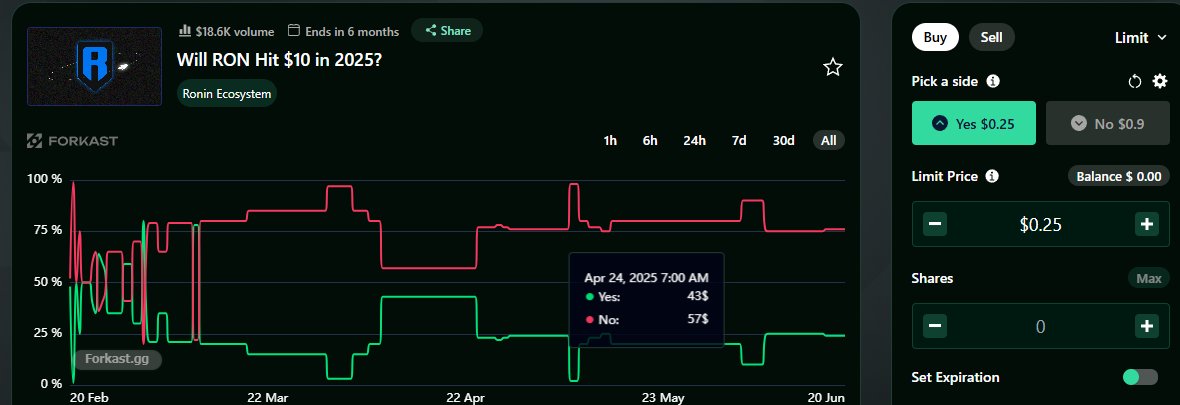
Task: Pick the Yes $0.25 side
Action: (974, 123)
